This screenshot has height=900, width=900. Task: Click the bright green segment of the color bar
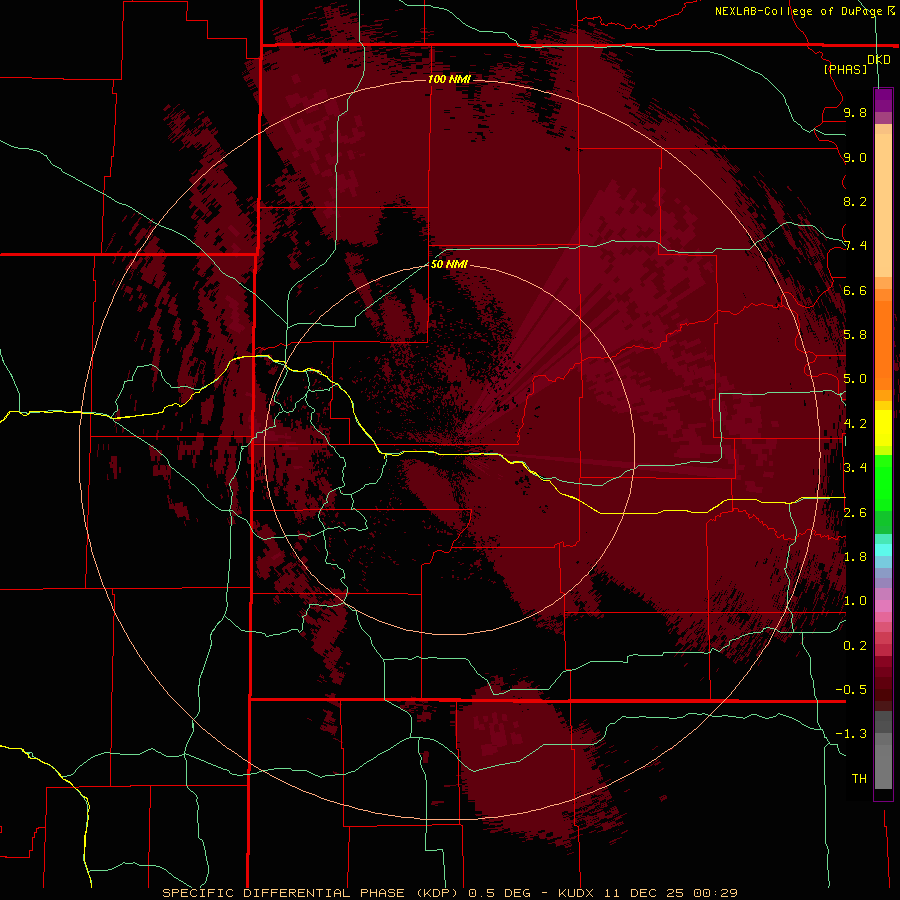point(883,482)
